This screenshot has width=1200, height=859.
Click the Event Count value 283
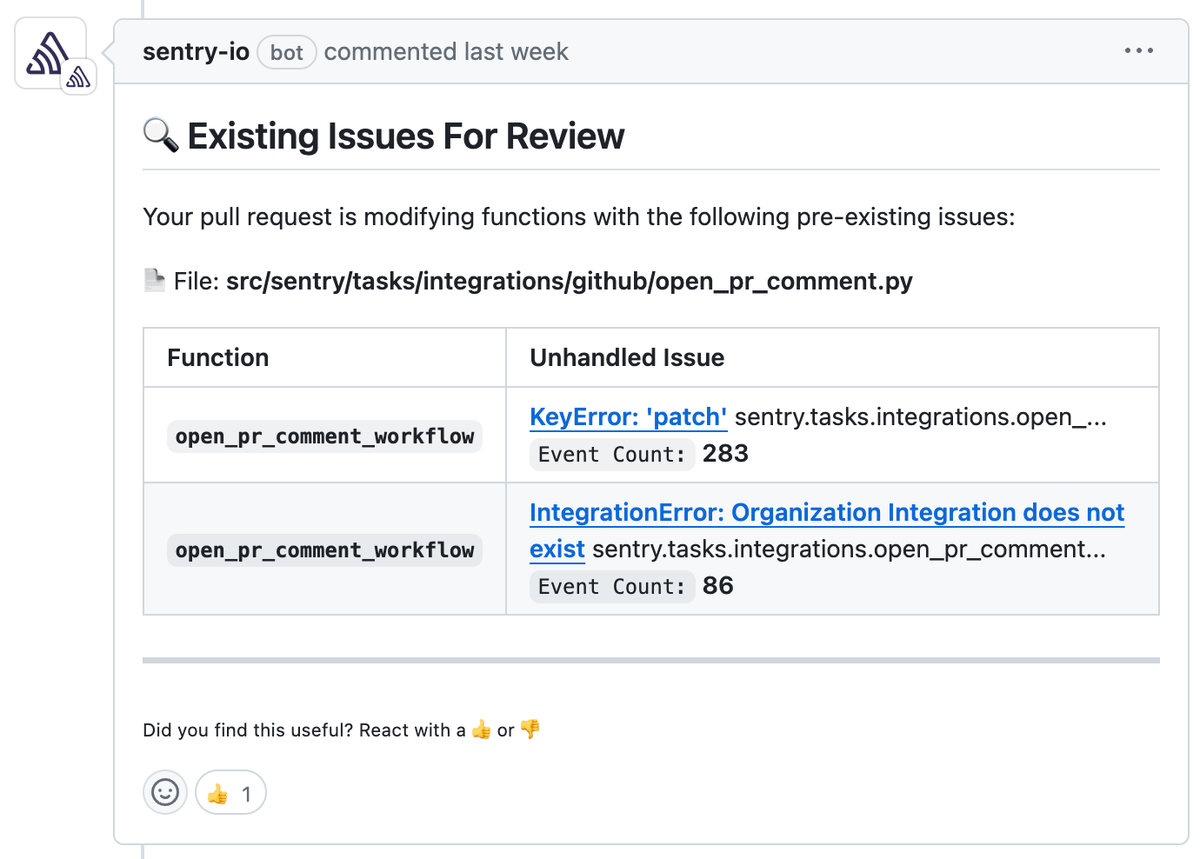tap(726, 454)
